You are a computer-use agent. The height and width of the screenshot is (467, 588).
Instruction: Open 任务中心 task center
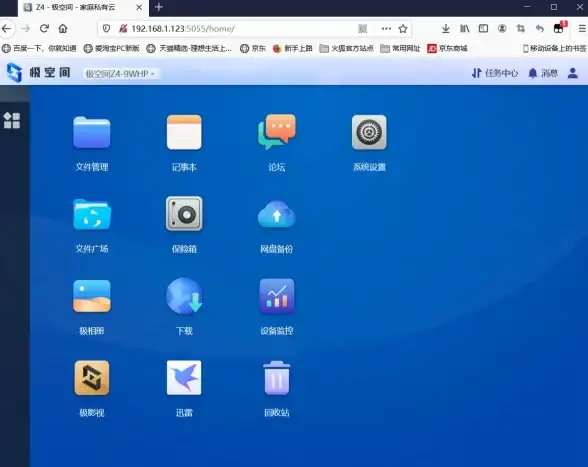[495, 73]
